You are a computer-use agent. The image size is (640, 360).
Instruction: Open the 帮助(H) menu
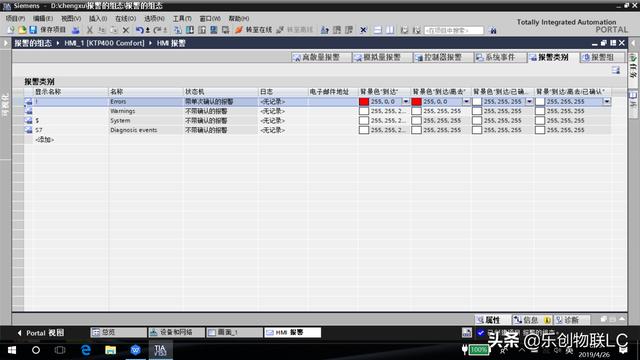pos(239,18)
